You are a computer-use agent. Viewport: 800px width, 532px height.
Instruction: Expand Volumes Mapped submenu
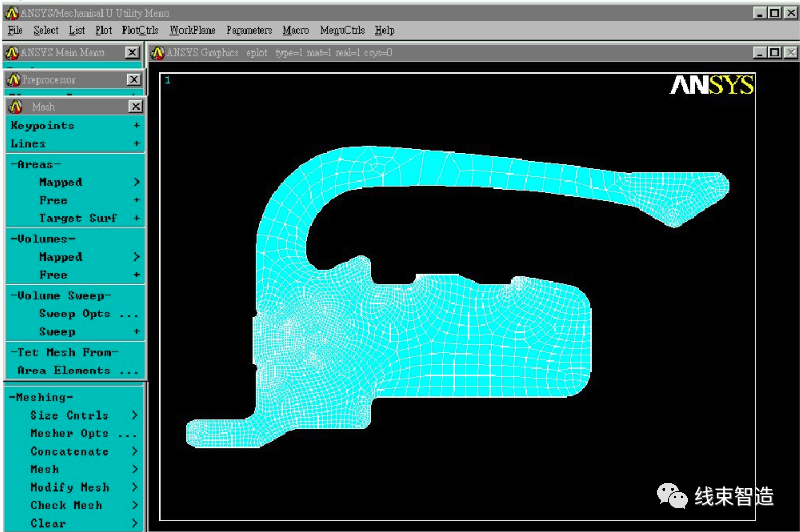pyautogui.click(x=75, y=257)
